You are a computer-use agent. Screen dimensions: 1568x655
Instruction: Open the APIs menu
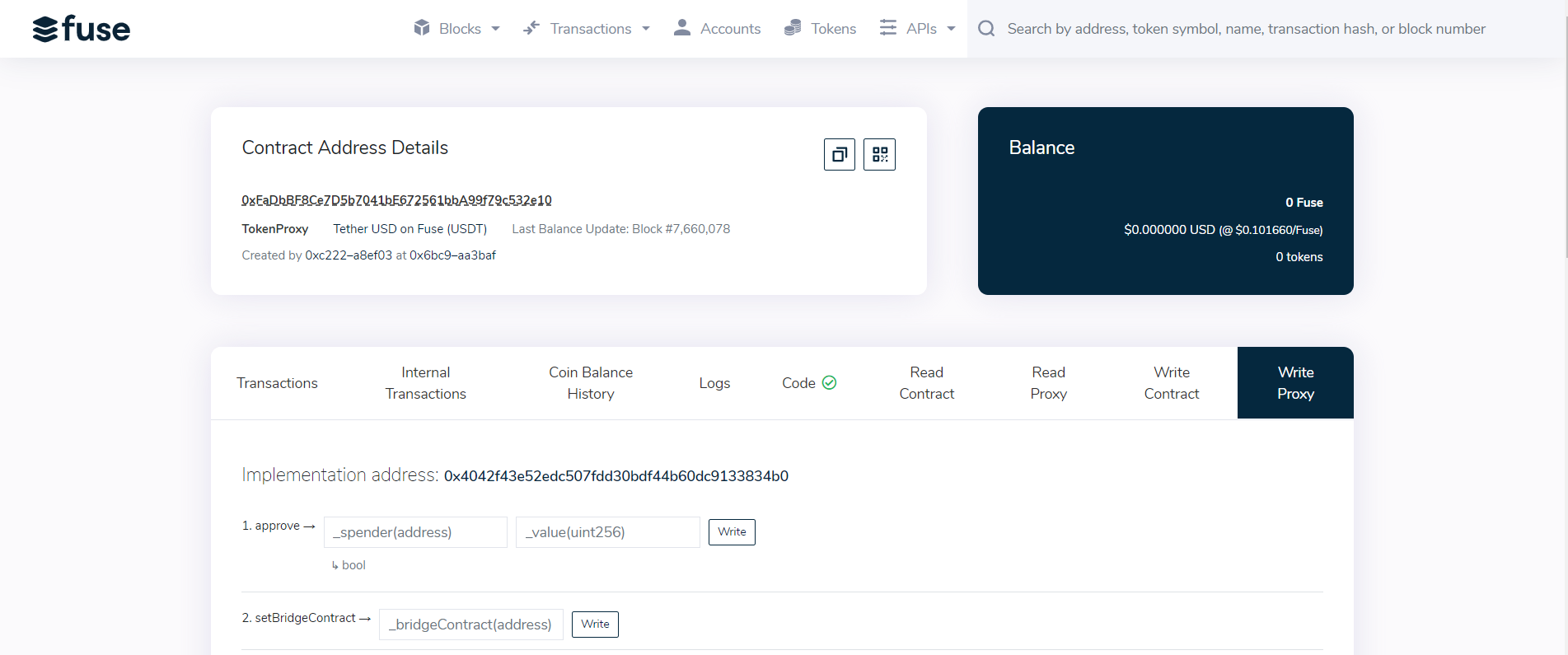[x=918, y=29]
